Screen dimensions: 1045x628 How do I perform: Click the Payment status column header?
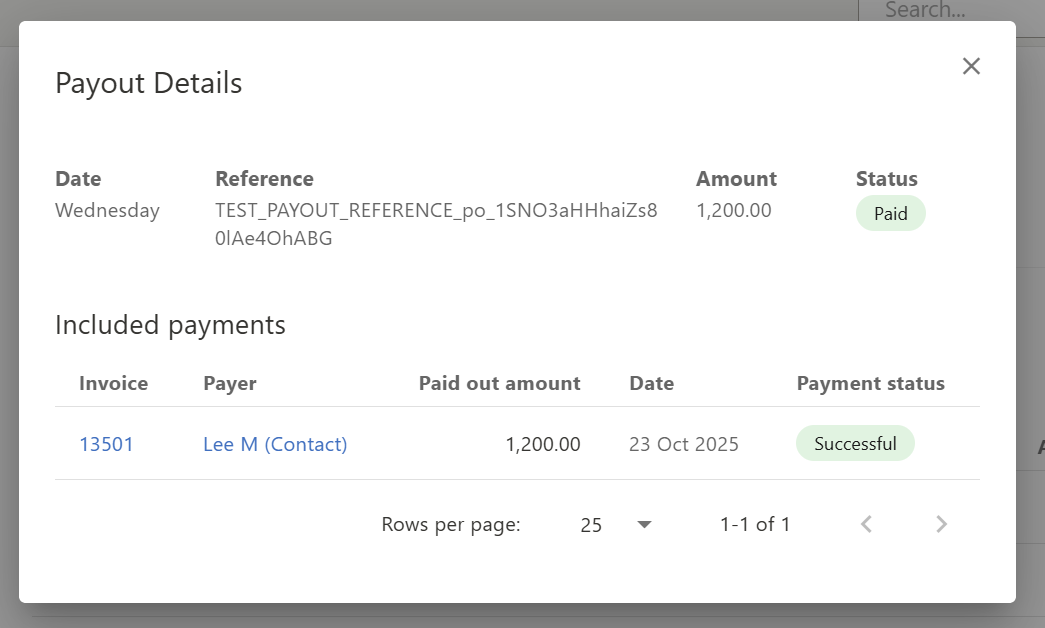[870, 383]
